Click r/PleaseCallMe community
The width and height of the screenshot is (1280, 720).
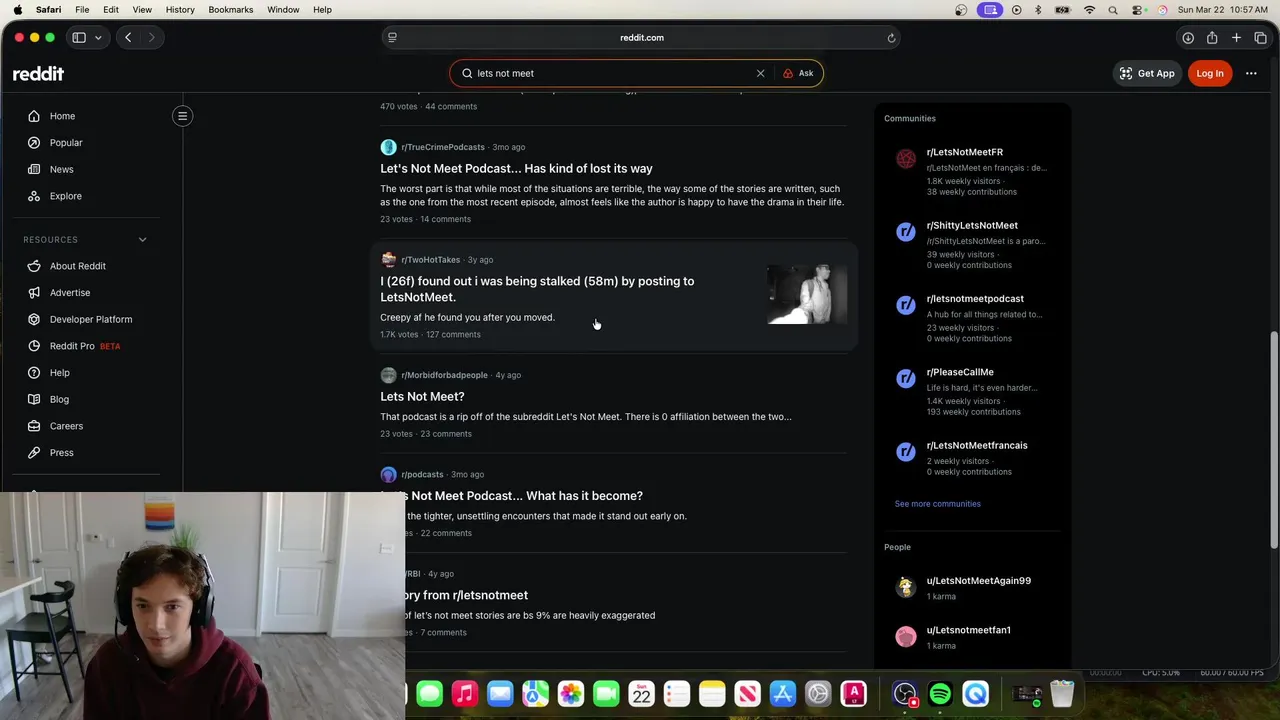tap(960, 372)
